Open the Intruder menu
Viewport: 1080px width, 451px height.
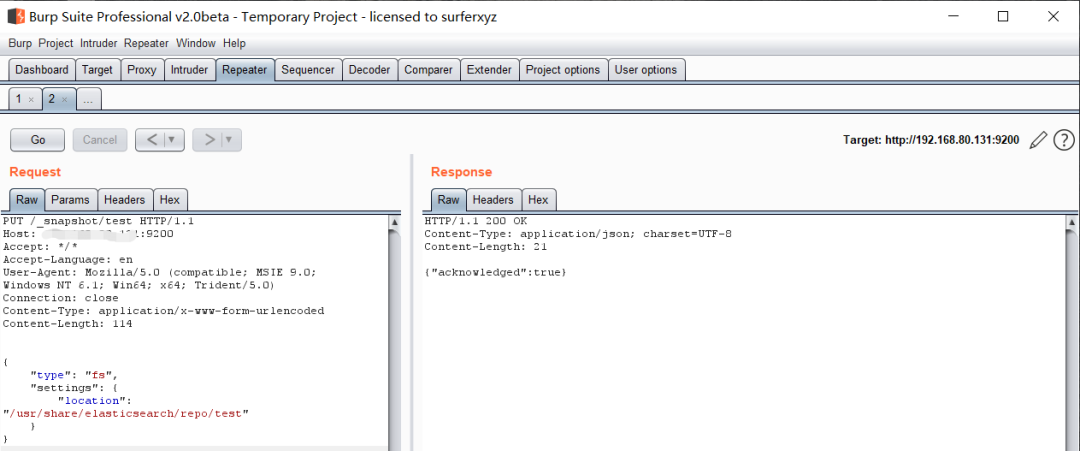coord(98,43)
